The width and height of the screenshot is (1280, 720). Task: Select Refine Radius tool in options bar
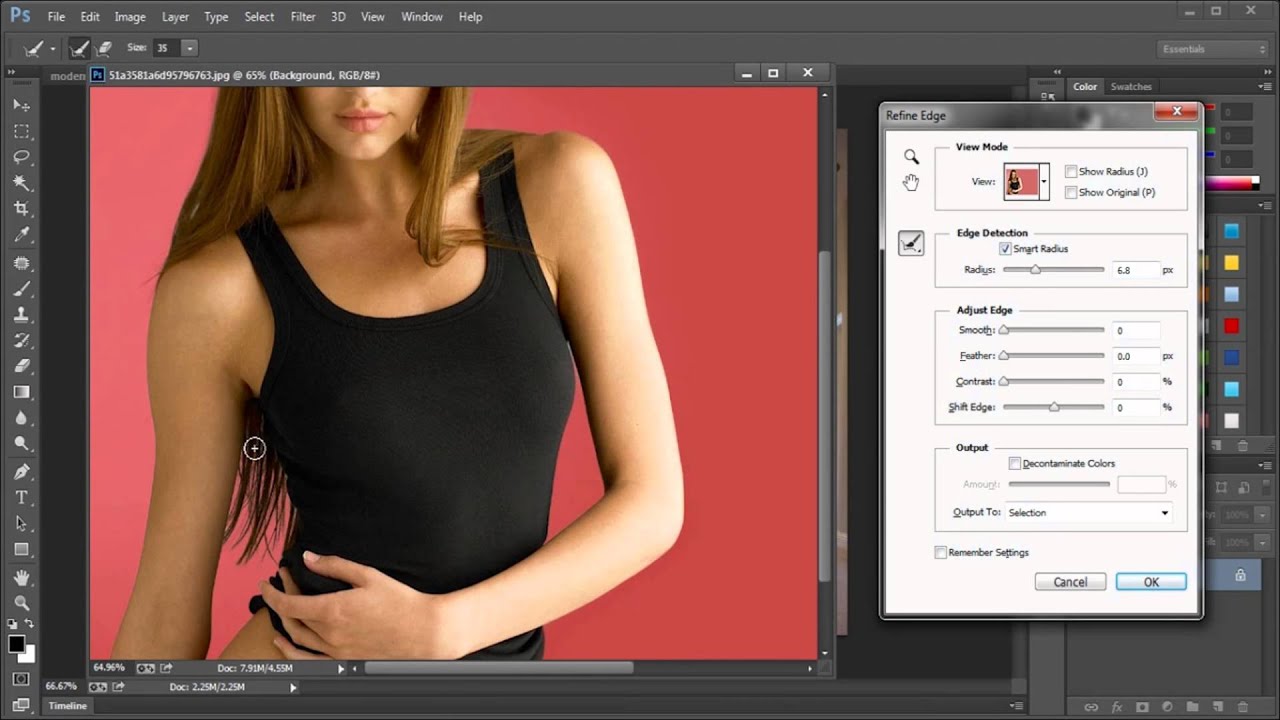79,48
